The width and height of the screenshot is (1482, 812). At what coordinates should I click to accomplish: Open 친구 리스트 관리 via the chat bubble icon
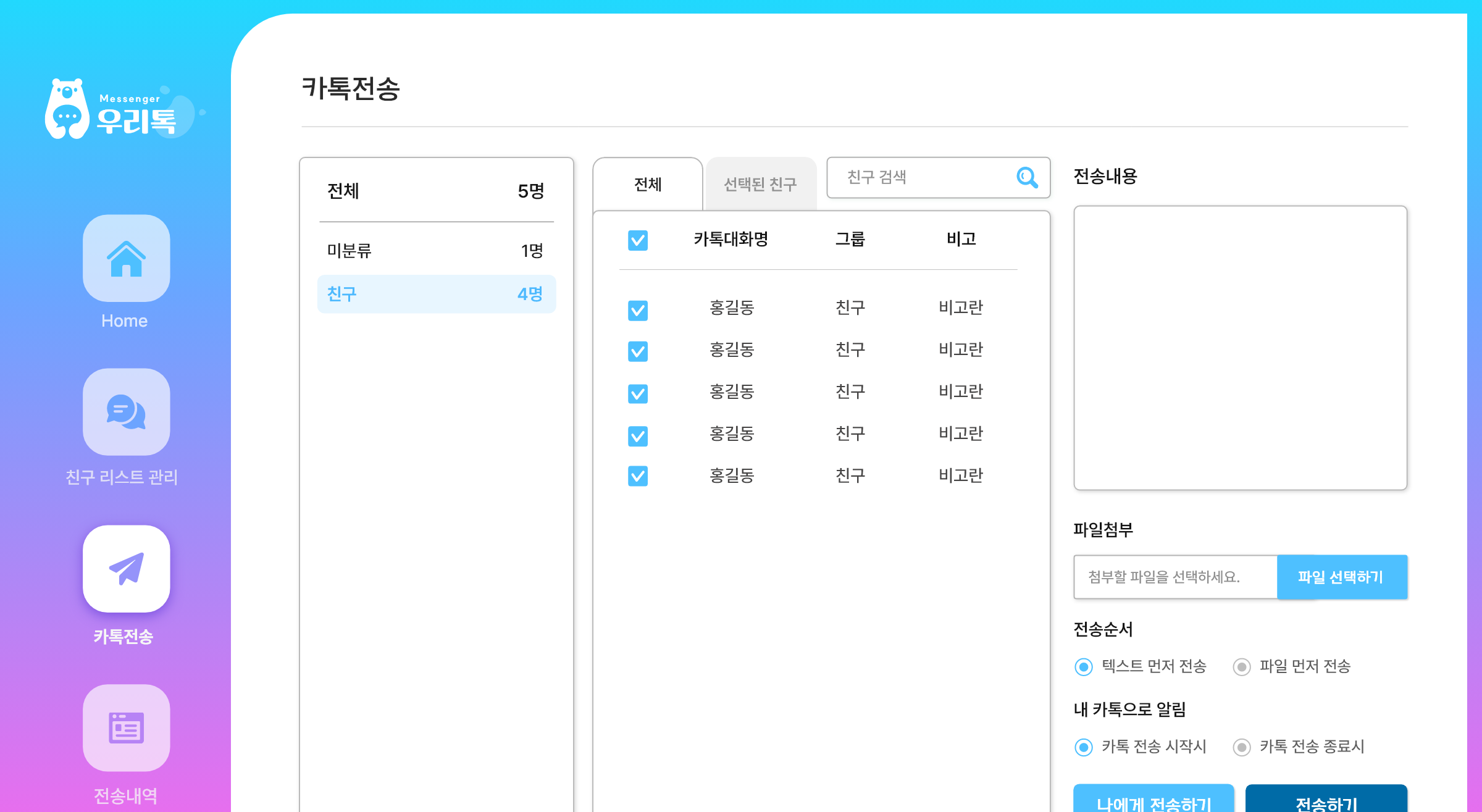pyautogui.click(x=126, y=412)
